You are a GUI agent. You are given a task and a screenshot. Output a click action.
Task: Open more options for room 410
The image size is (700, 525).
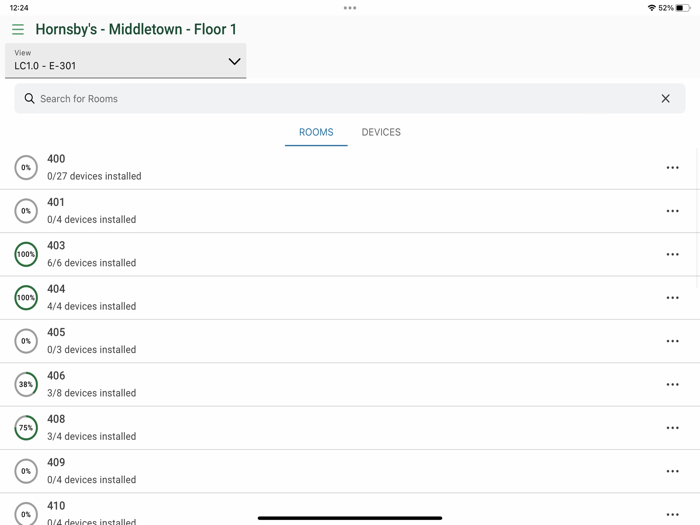672,514
